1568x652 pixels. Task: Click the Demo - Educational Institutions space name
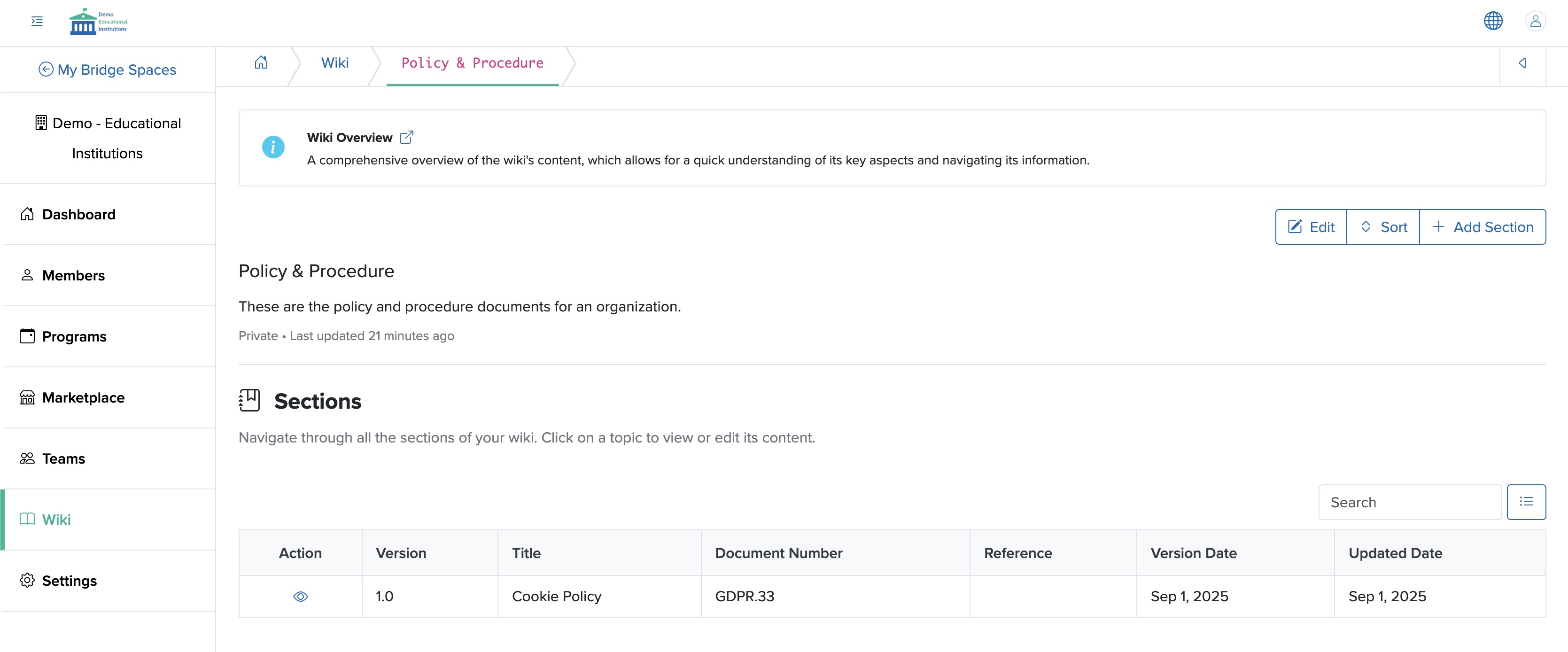click(108, 138)
